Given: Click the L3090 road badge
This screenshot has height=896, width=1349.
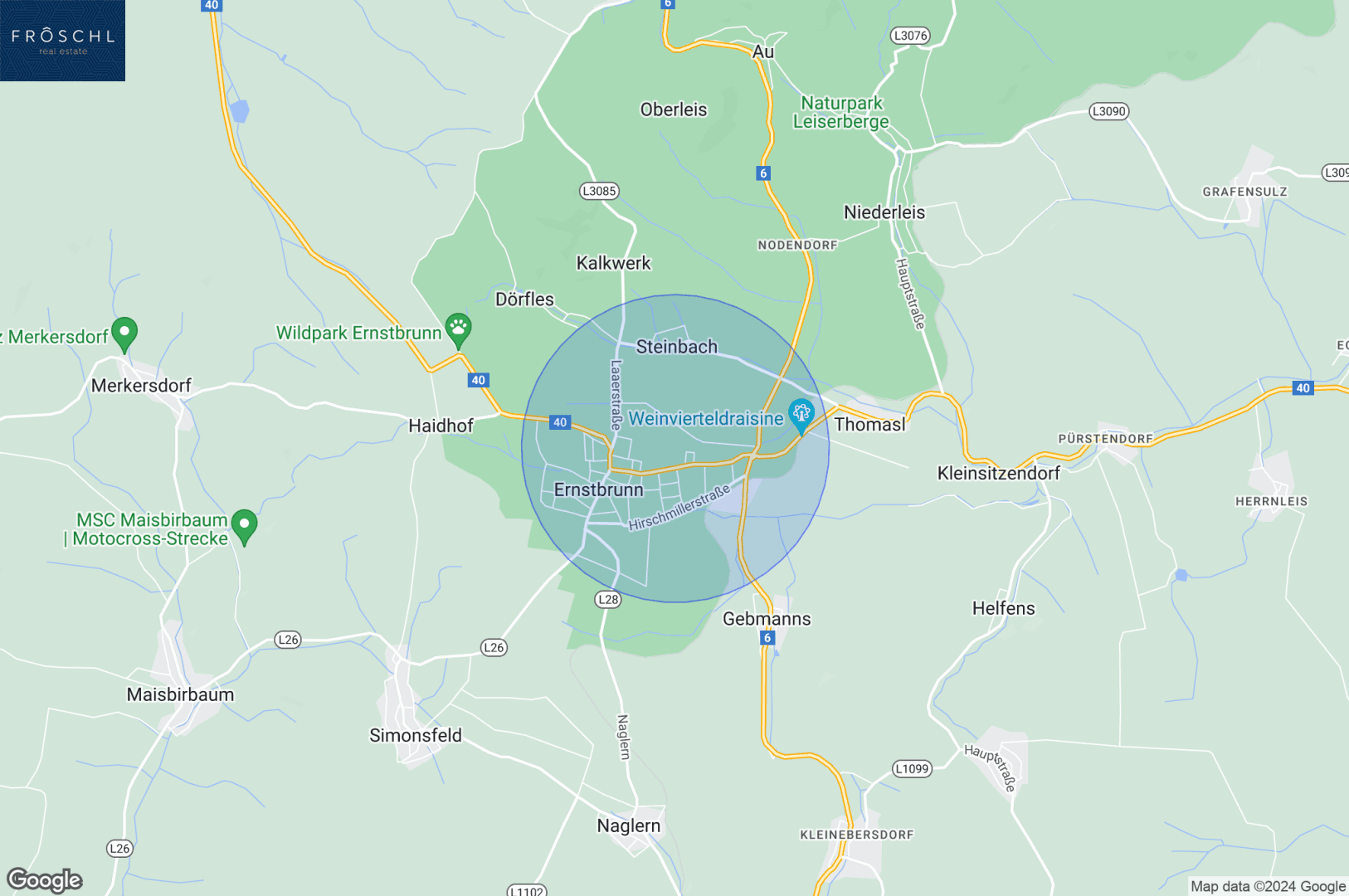Looking at the screenshot, I should tap(1109, 111).
